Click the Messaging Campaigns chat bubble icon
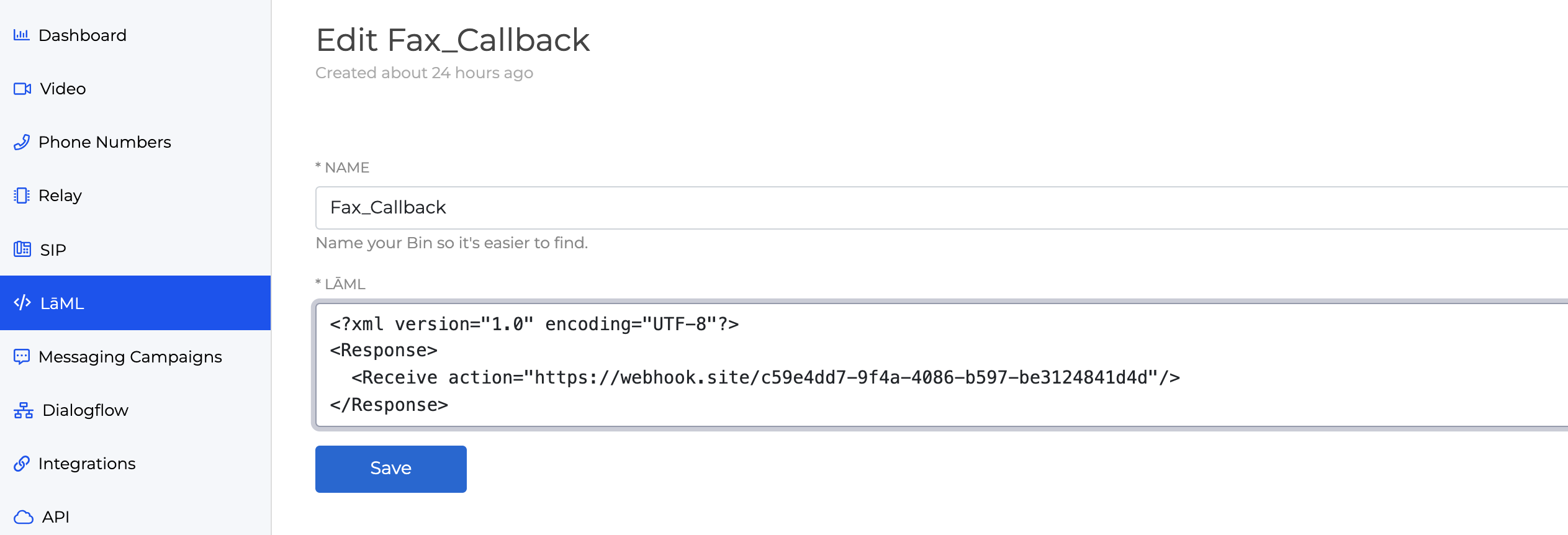The image size is (1568, 535). point(22,357)
